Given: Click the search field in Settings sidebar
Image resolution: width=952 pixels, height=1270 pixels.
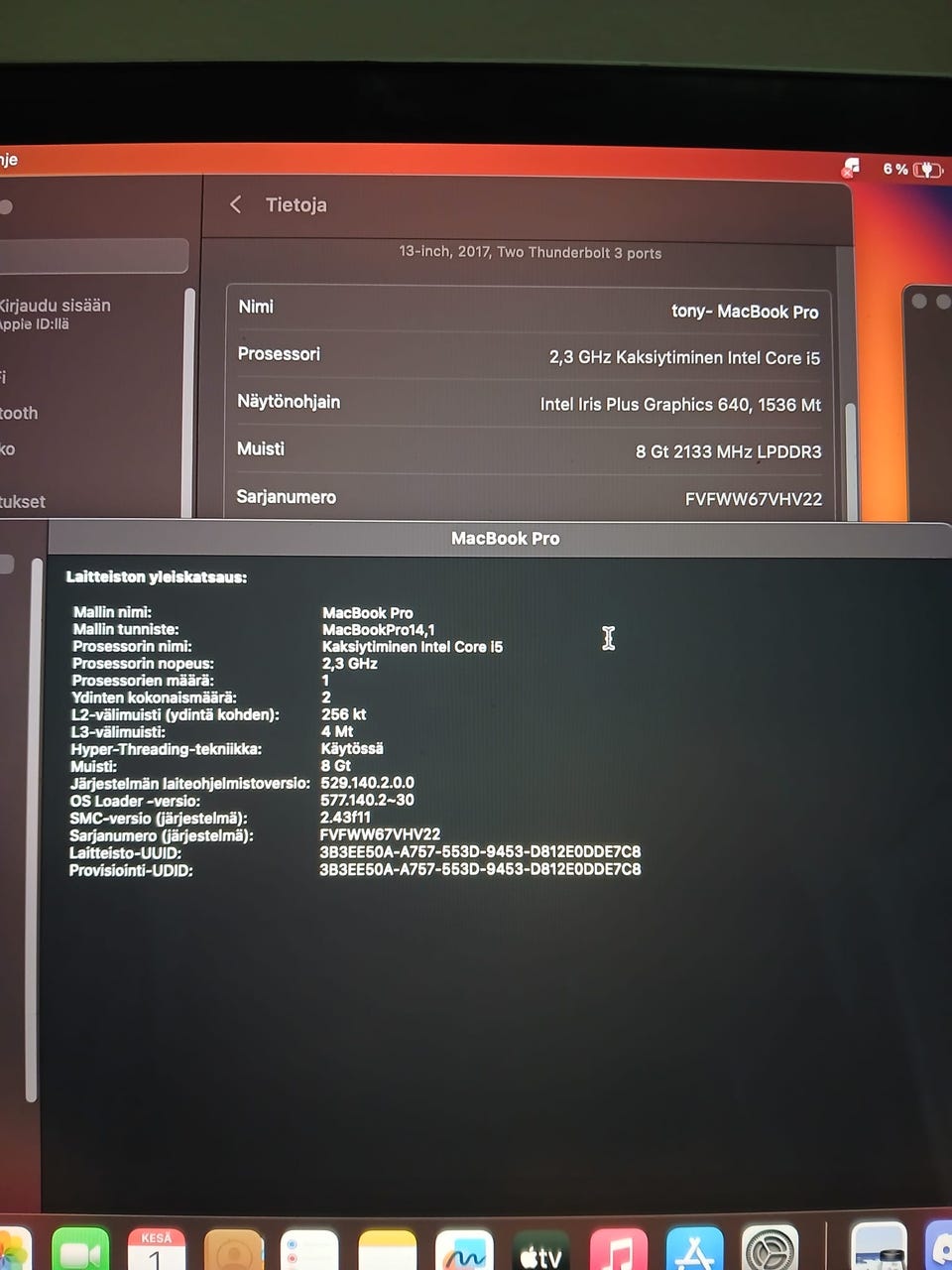Looking at the screenshot, I should point(94,255).
